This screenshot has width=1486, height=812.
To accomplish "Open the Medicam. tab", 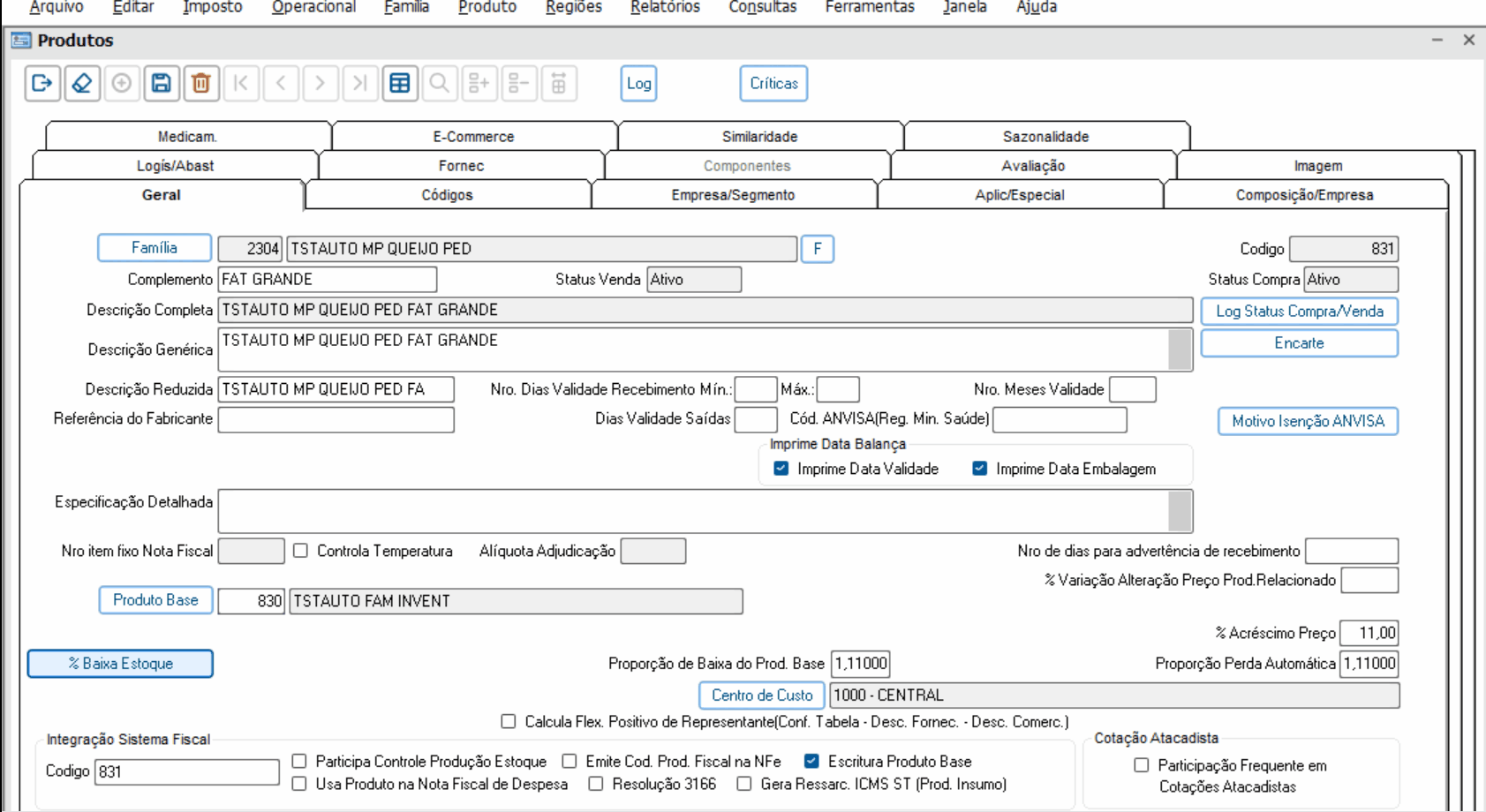I will [x=187, y=137].
